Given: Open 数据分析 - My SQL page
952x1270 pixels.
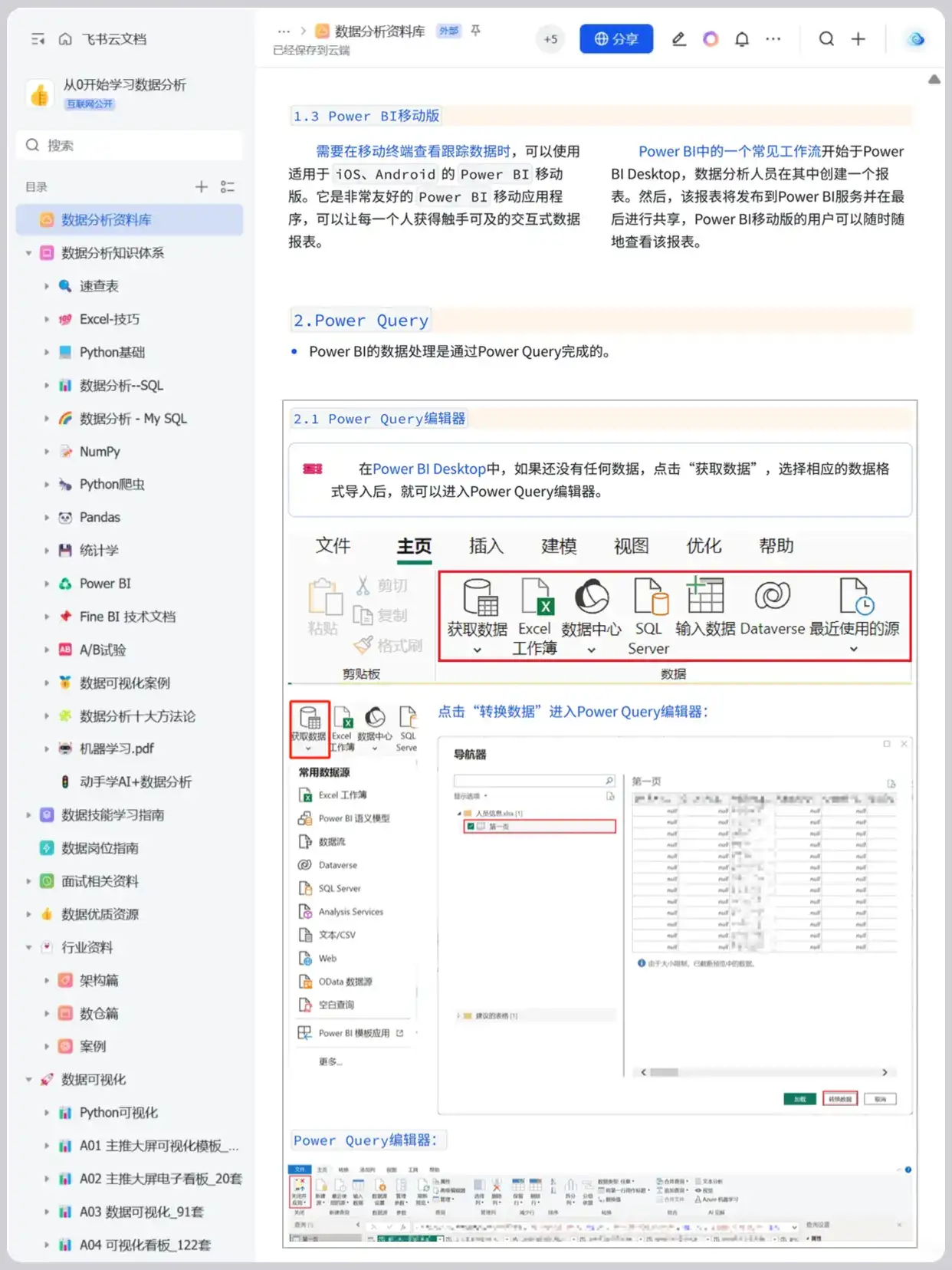Looking at the screenshot, I should 133,419.
